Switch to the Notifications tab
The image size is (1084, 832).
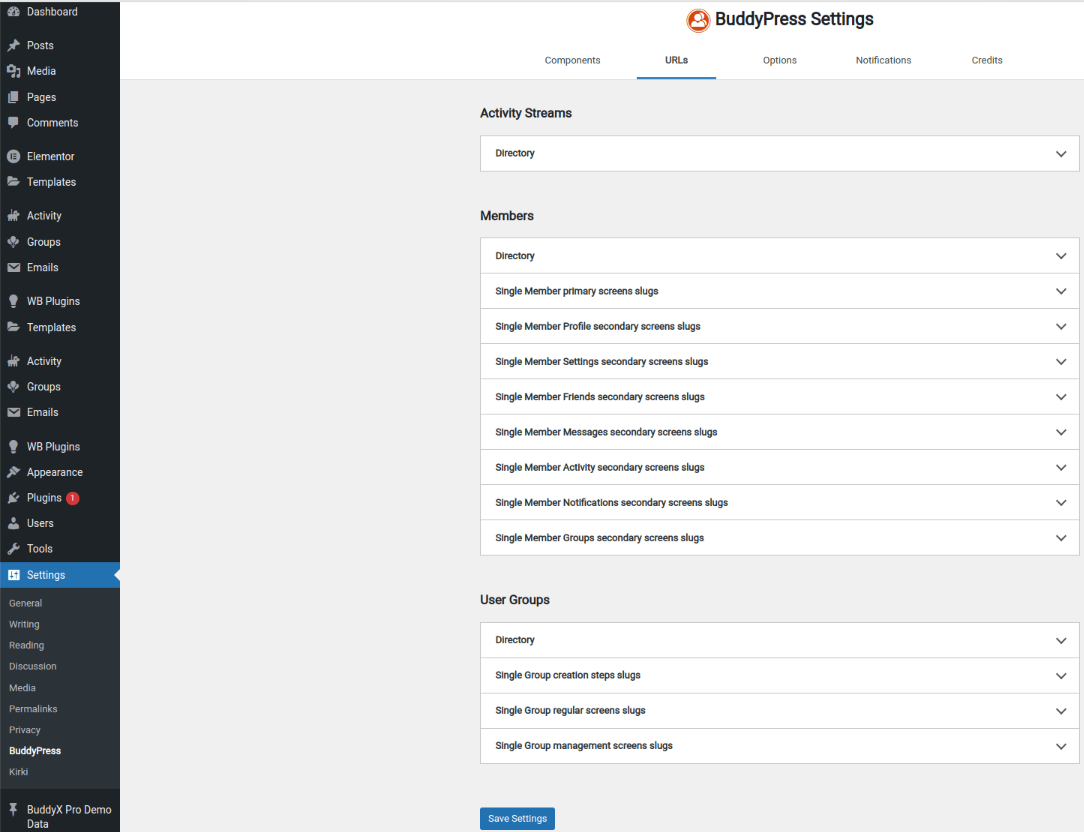click(883, 60)
